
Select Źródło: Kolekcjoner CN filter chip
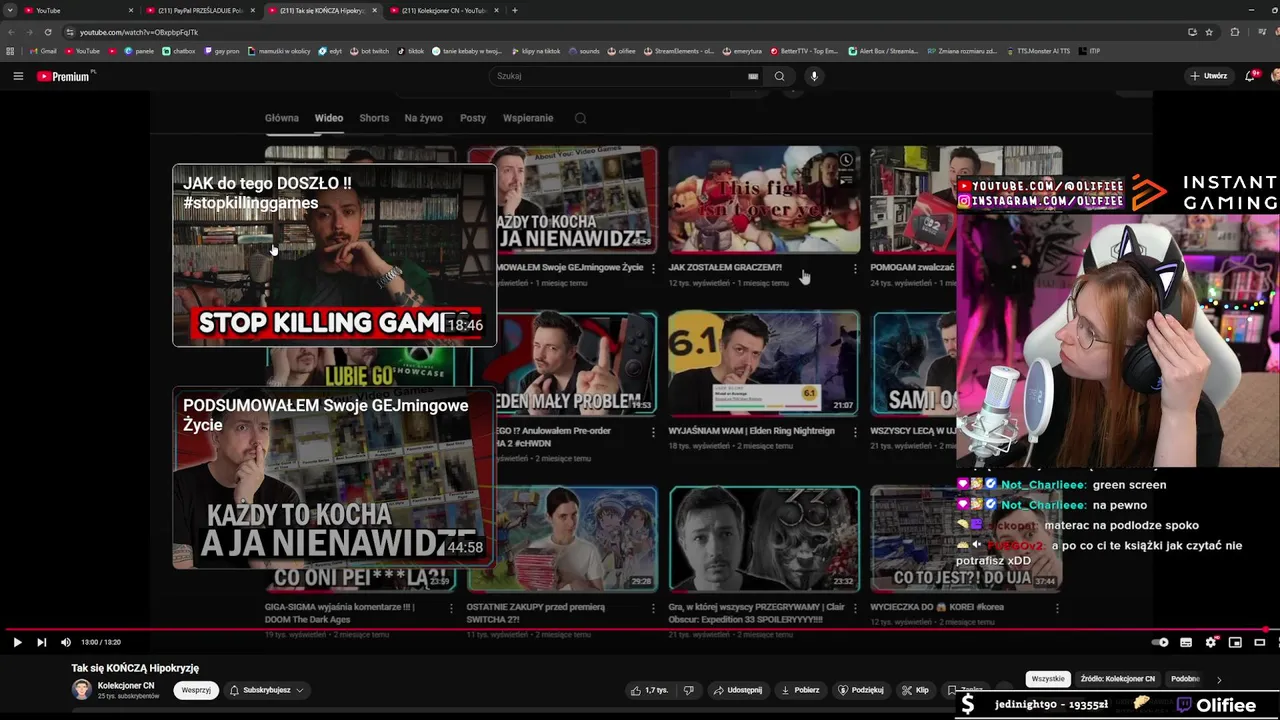[x=1118, y=679]
